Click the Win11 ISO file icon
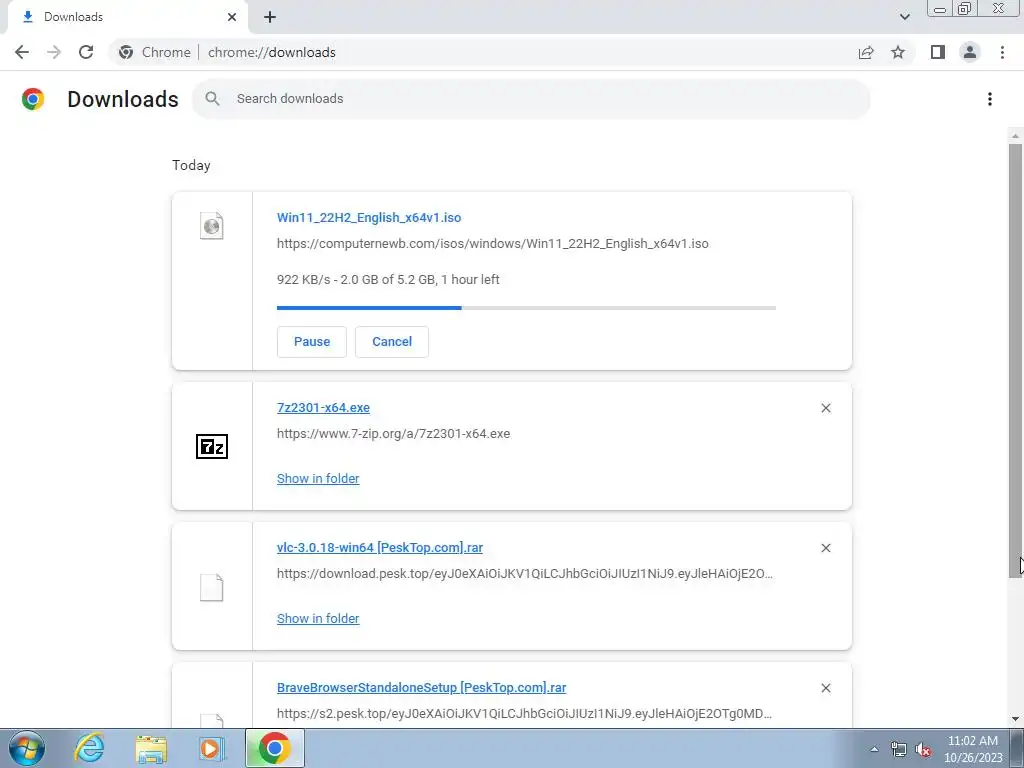Viewport: 1024px width, 768px height. [x=212, y=226]
